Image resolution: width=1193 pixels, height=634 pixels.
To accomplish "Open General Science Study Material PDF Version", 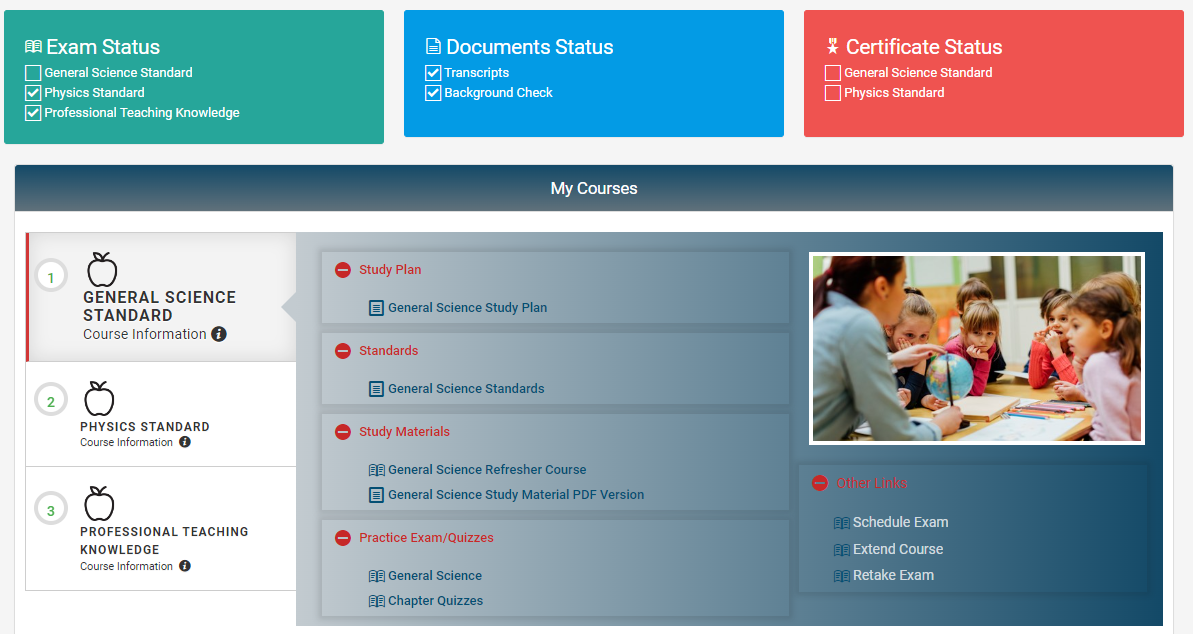I will (516, 494).
